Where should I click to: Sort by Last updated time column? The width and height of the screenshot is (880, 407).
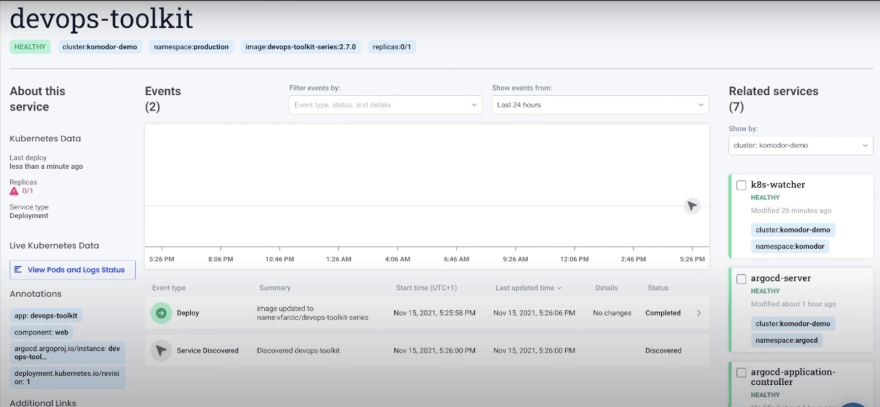(529, 288)
